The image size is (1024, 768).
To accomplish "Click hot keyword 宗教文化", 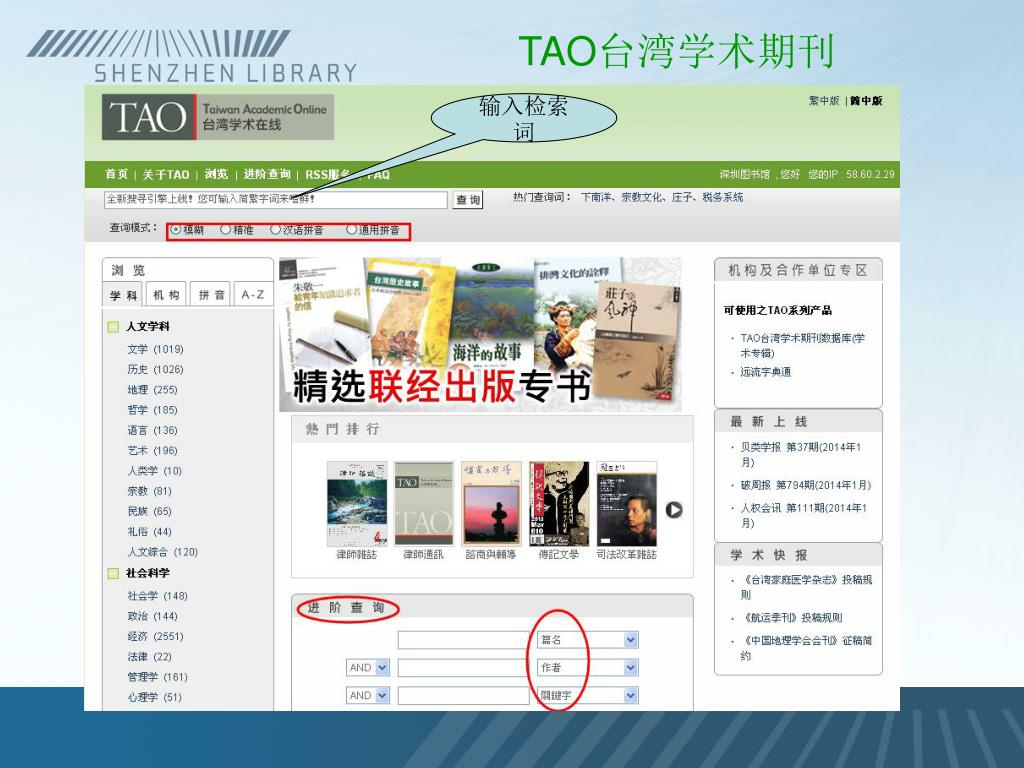I will [641, 197].
